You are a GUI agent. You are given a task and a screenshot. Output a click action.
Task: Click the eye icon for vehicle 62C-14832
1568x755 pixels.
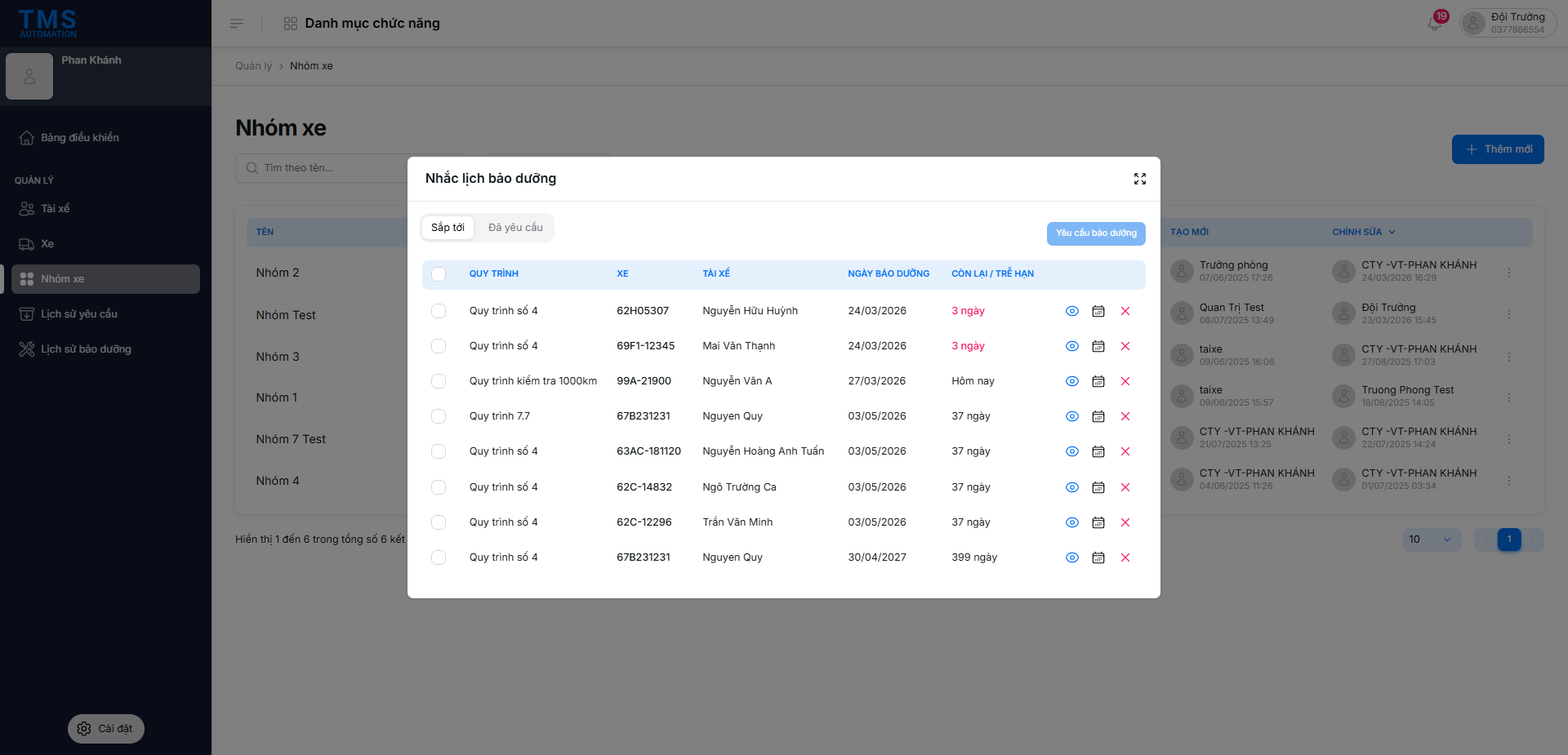click(x=1071, y=487)
